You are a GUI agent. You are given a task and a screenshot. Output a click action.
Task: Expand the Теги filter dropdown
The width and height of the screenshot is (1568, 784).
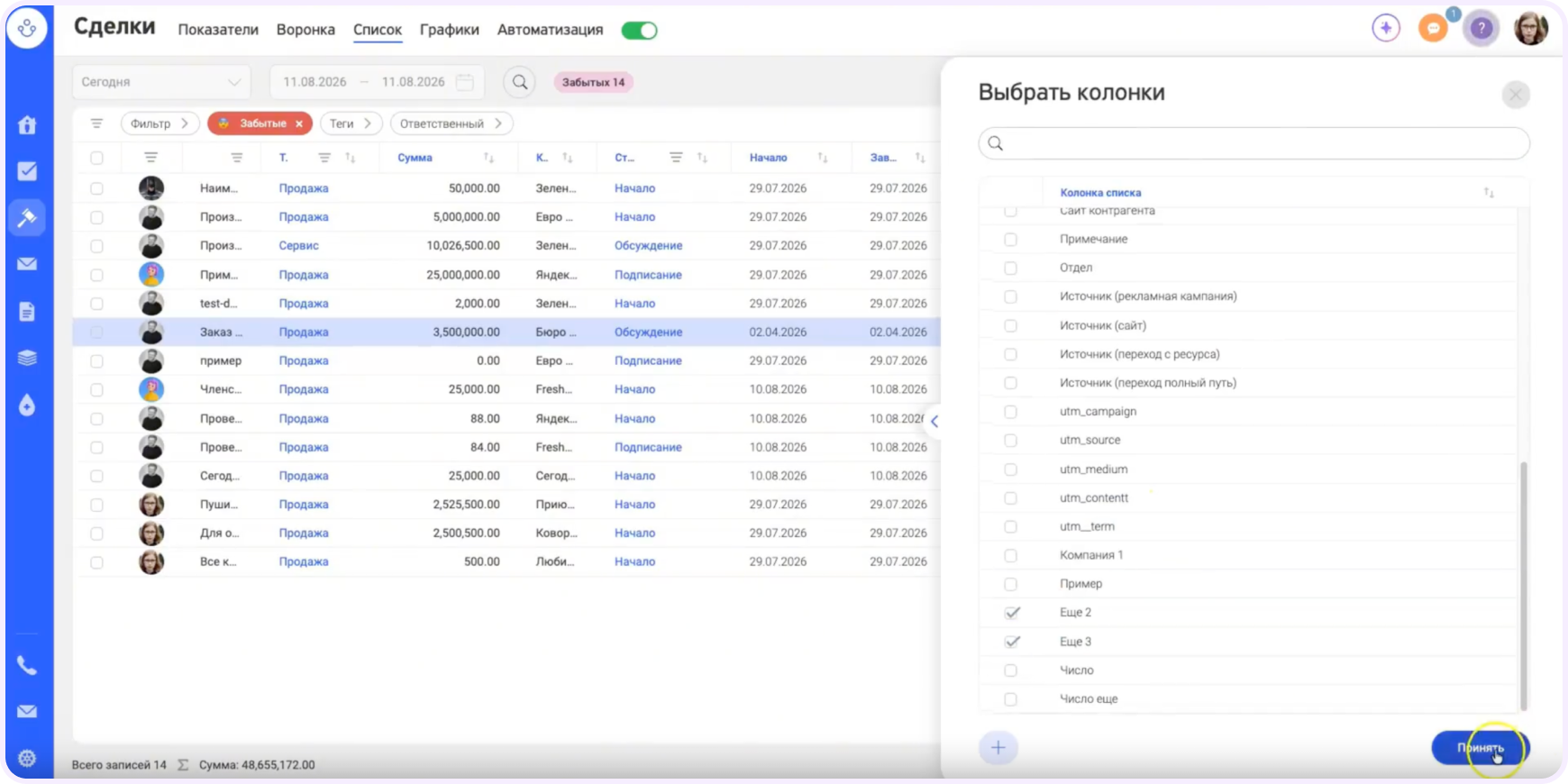pyautogui.click(x=351, y=123)
